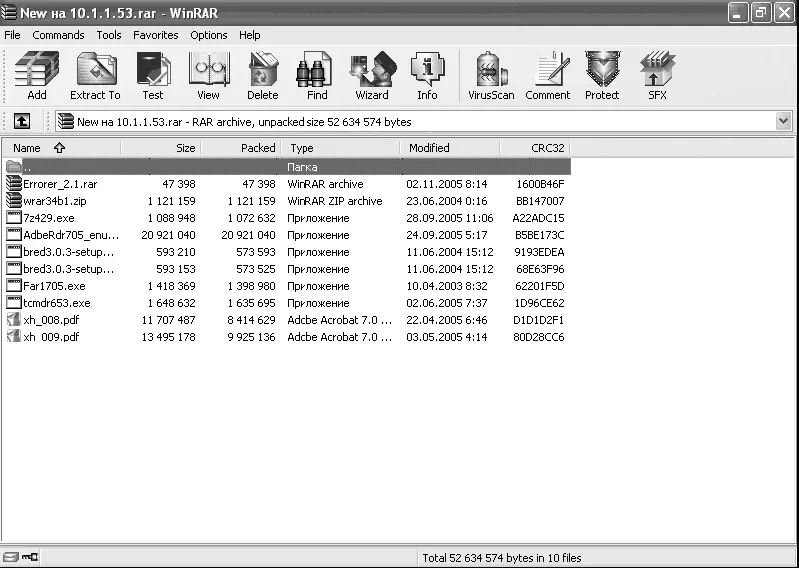Viewport: 799px width, 568px height.
Task: Go up one folder level button
Action: click(x=21, y=121)
